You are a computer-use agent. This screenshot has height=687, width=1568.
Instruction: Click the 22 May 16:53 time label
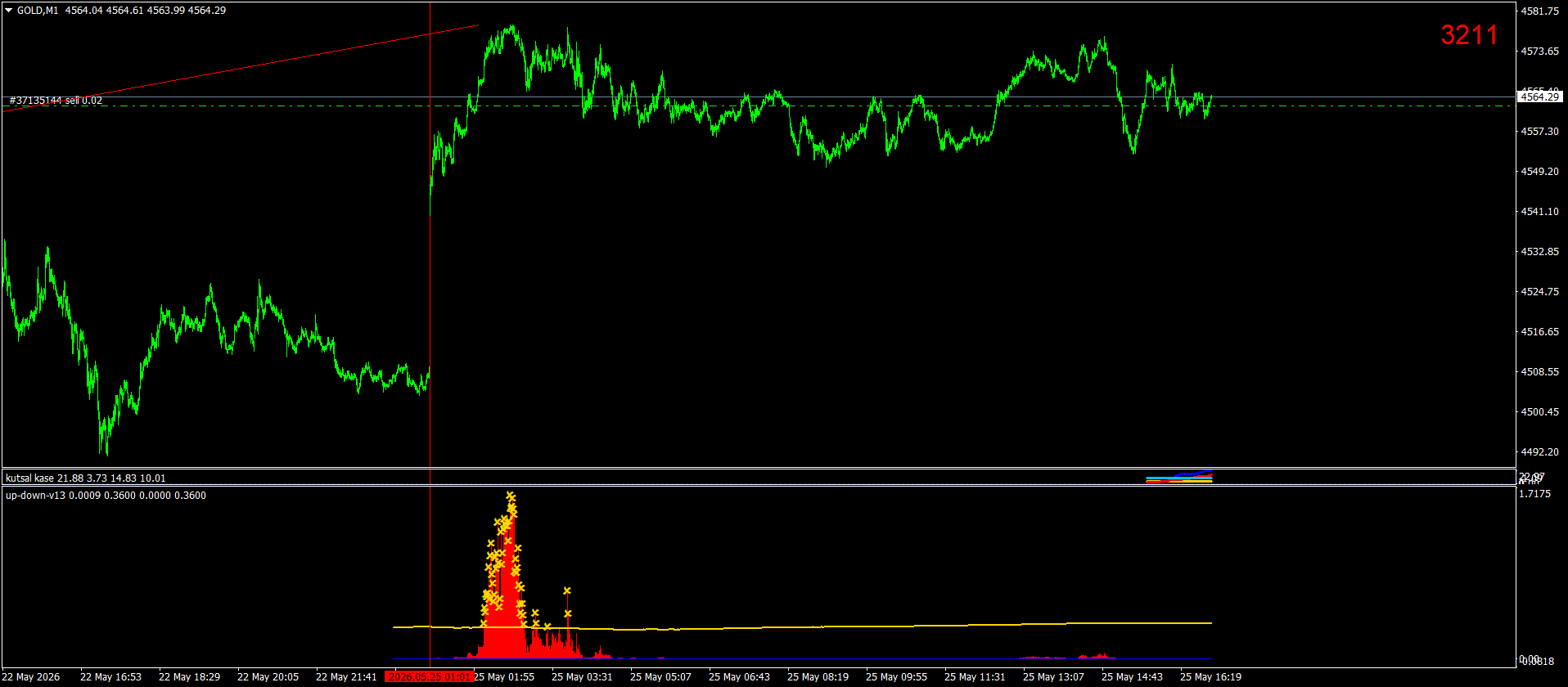pyautogui.click(x=110, y=677)
